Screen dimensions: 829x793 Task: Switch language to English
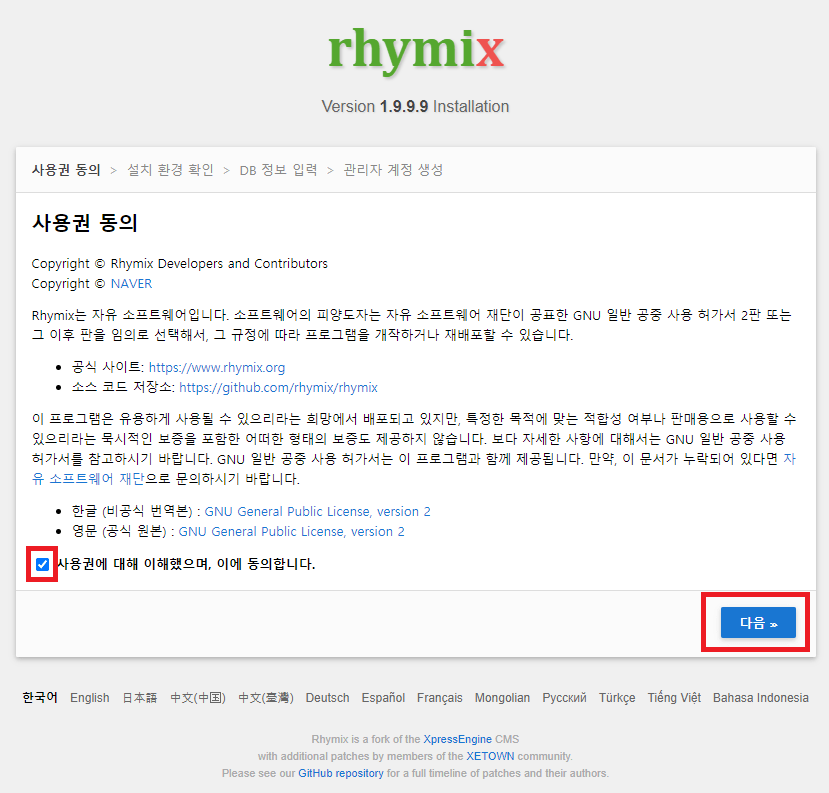click(90, 697)
